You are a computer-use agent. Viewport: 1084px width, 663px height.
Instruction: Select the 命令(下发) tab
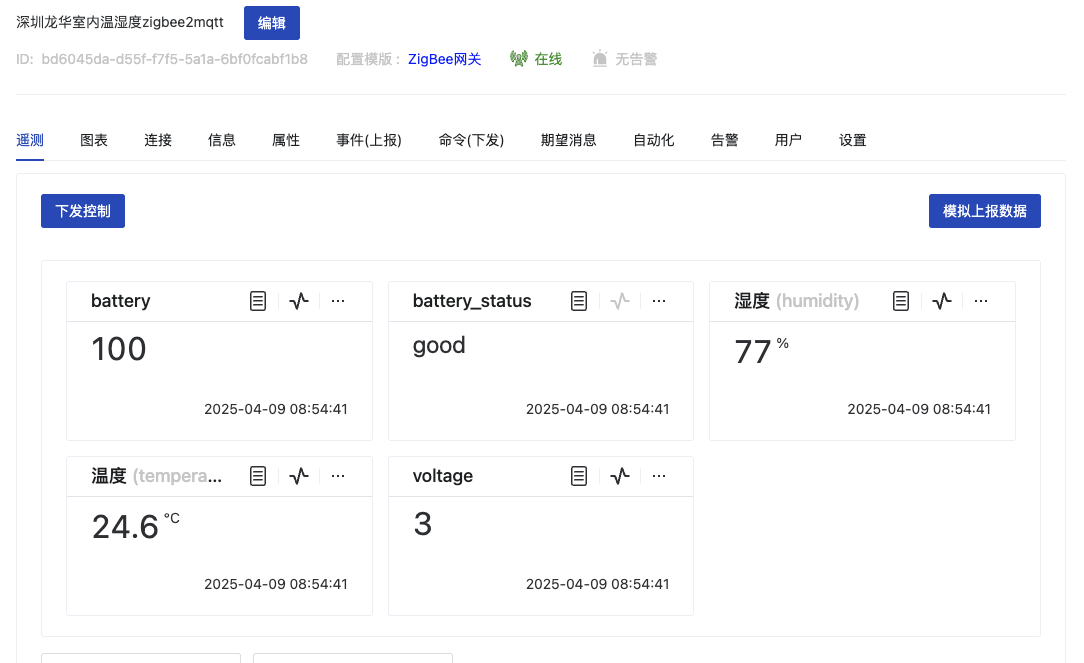click(x=471, y=140)
